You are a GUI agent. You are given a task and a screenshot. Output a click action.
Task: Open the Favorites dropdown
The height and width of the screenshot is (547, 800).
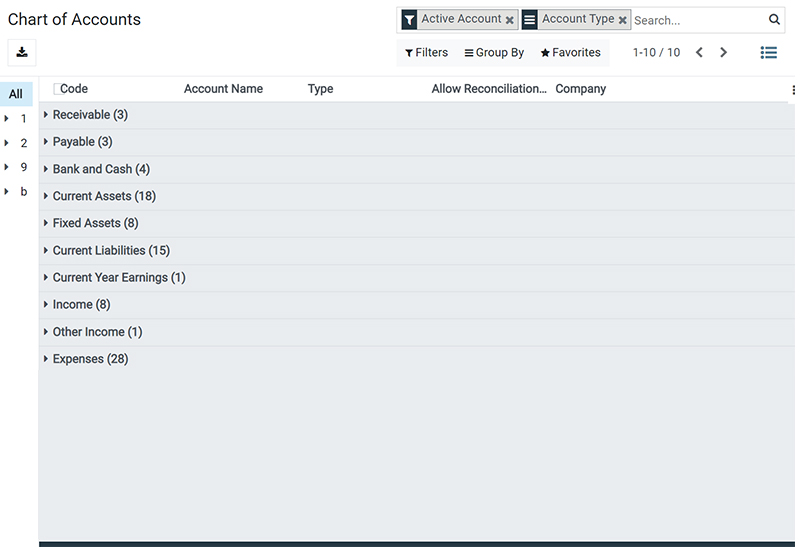tap(570, 53)
